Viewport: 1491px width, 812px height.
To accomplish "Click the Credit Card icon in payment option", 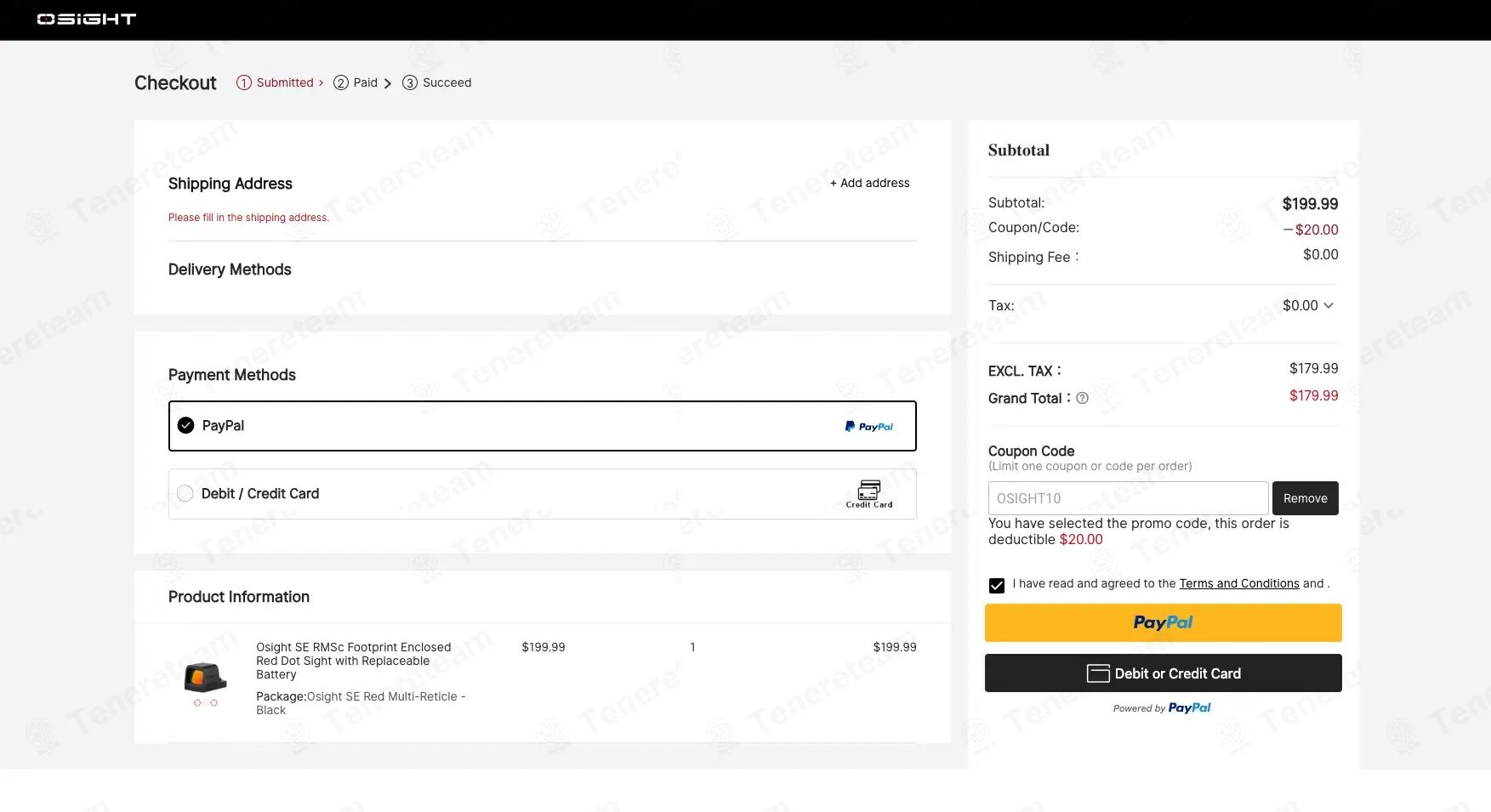I will pyautogui.click(x=869, y=494).
